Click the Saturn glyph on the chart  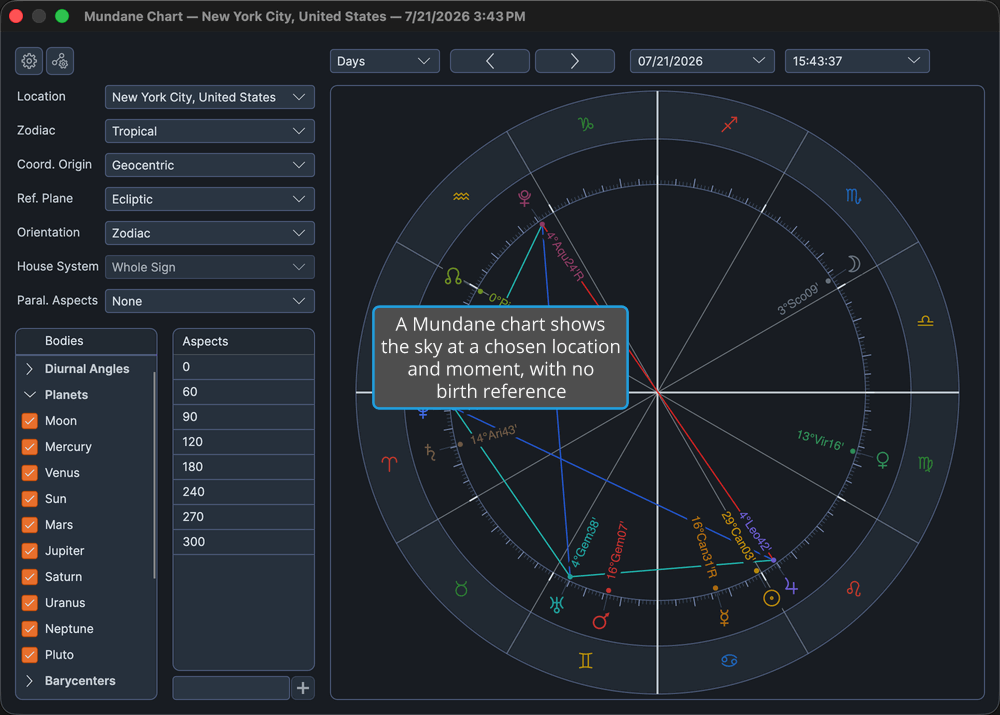click(430, 452)
